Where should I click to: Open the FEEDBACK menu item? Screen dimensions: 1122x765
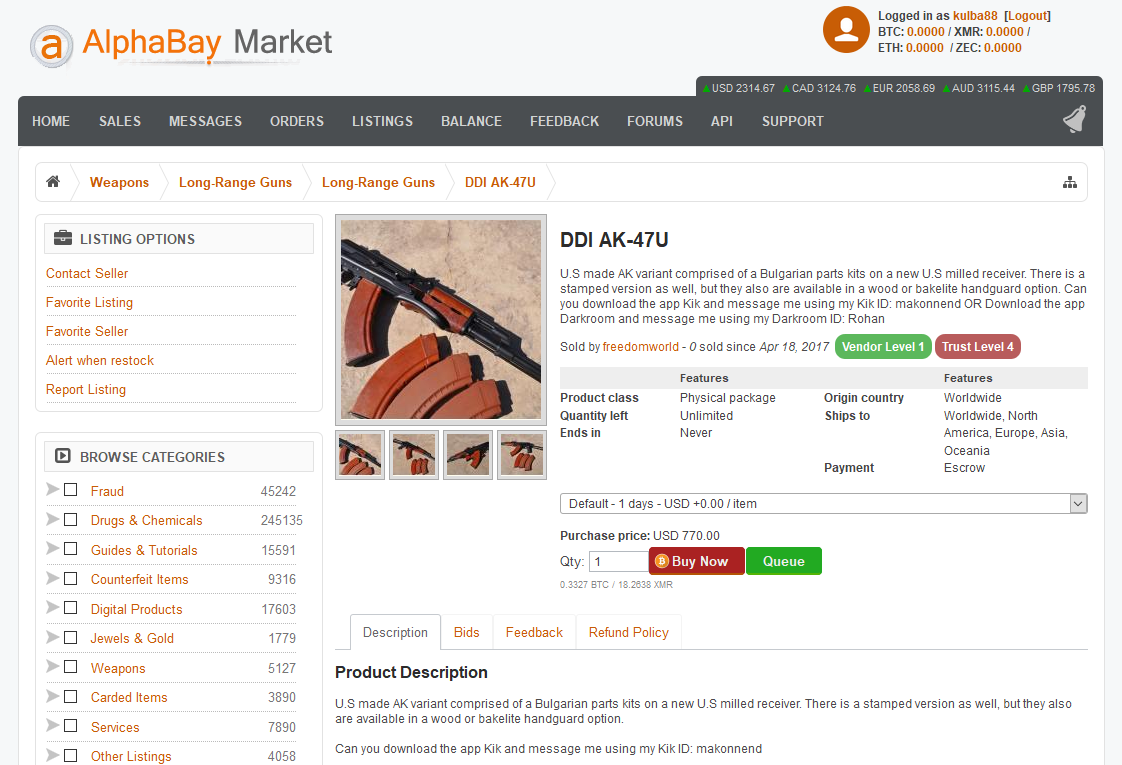pos(565,121)
